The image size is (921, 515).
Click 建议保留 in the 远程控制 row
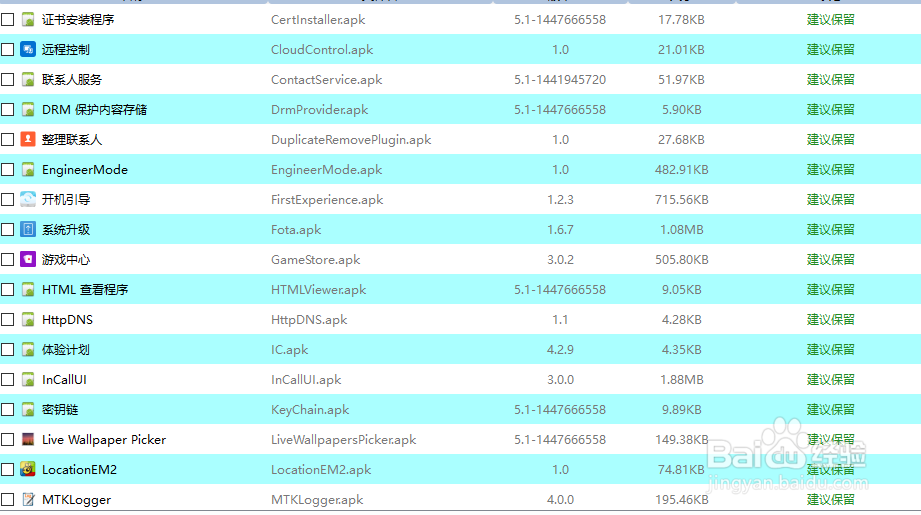point(831,49)
